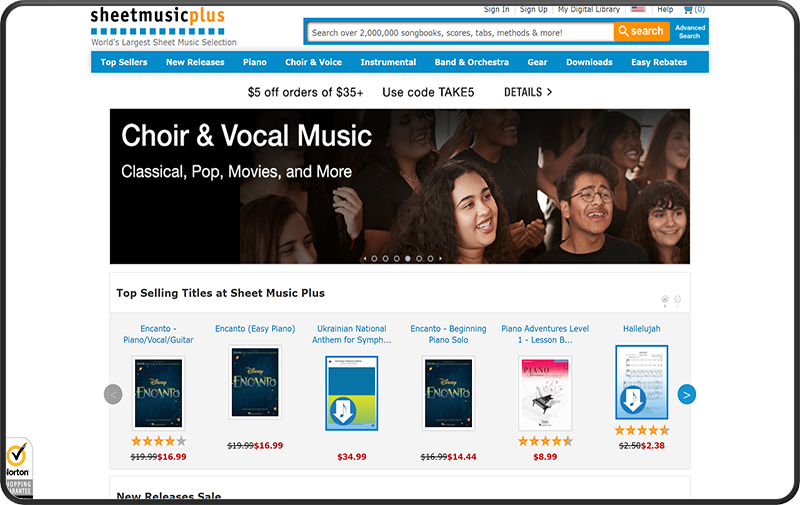Open the Piano menu
800x505 pixels.
pos(255,62)
